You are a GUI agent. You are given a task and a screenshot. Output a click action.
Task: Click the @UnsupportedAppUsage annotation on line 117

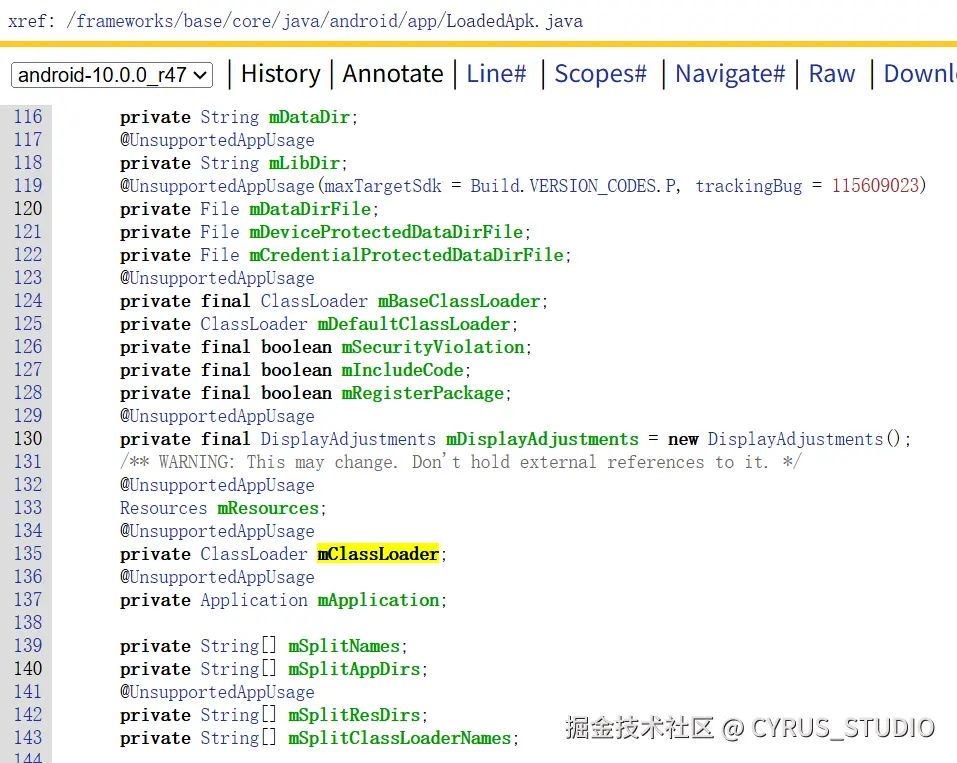pos(217,140)
